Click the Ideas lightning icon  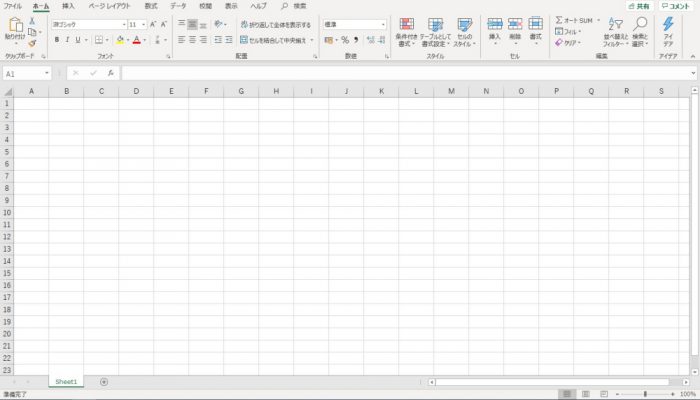[668, 24]
